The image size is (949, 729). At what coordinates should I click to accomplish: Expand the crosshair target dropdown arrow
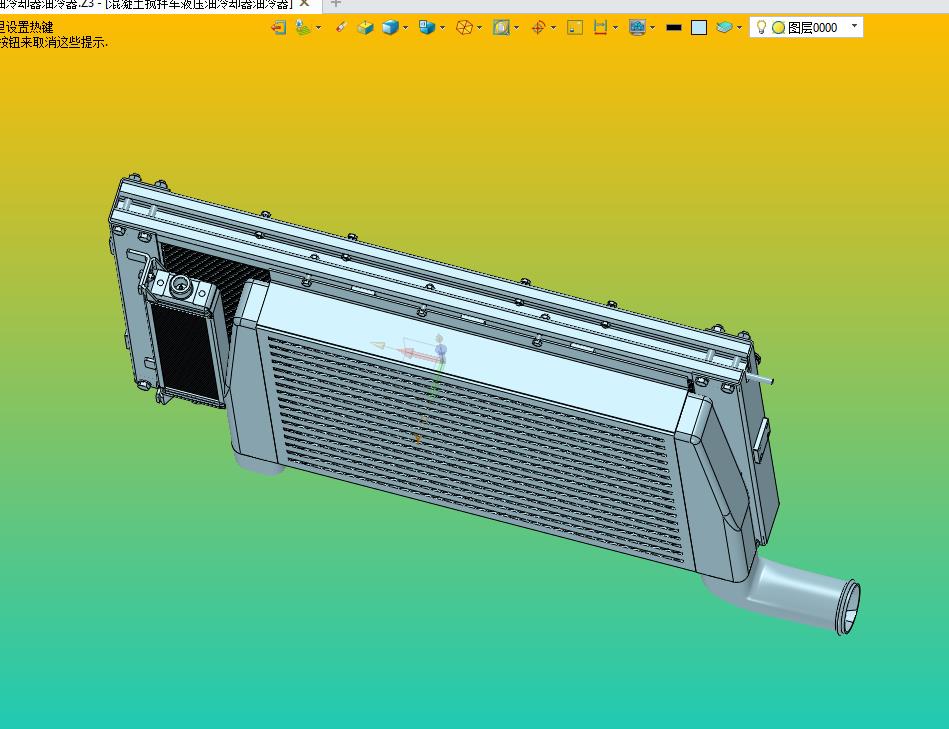553,27
